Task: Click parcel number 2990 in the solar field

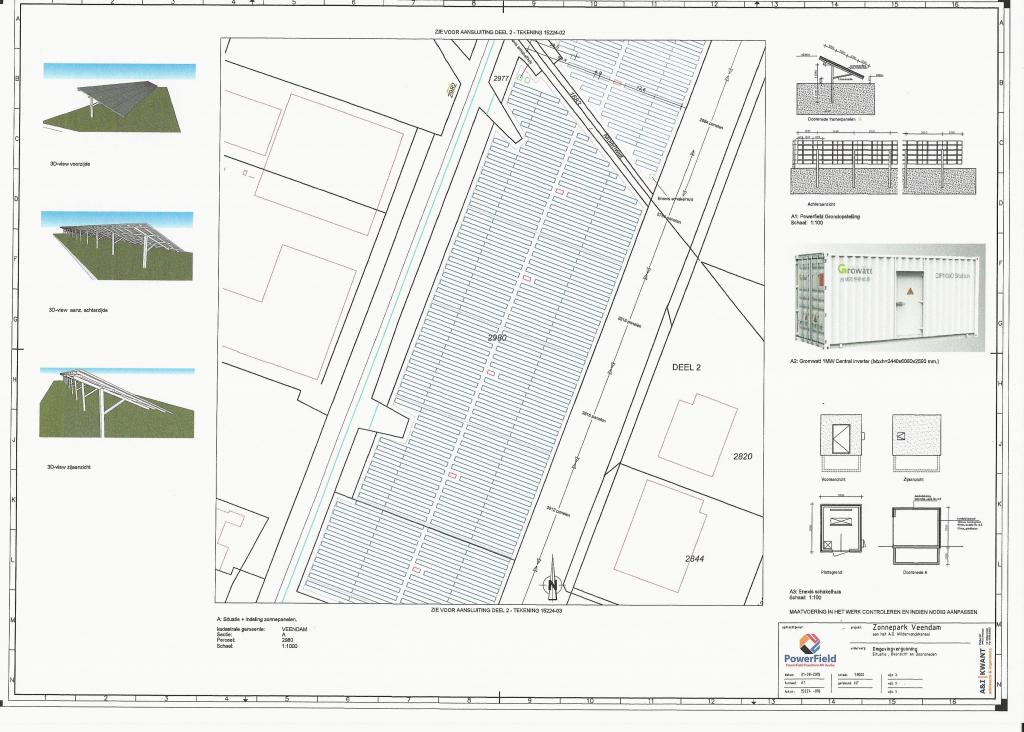Action: [497, 338]
